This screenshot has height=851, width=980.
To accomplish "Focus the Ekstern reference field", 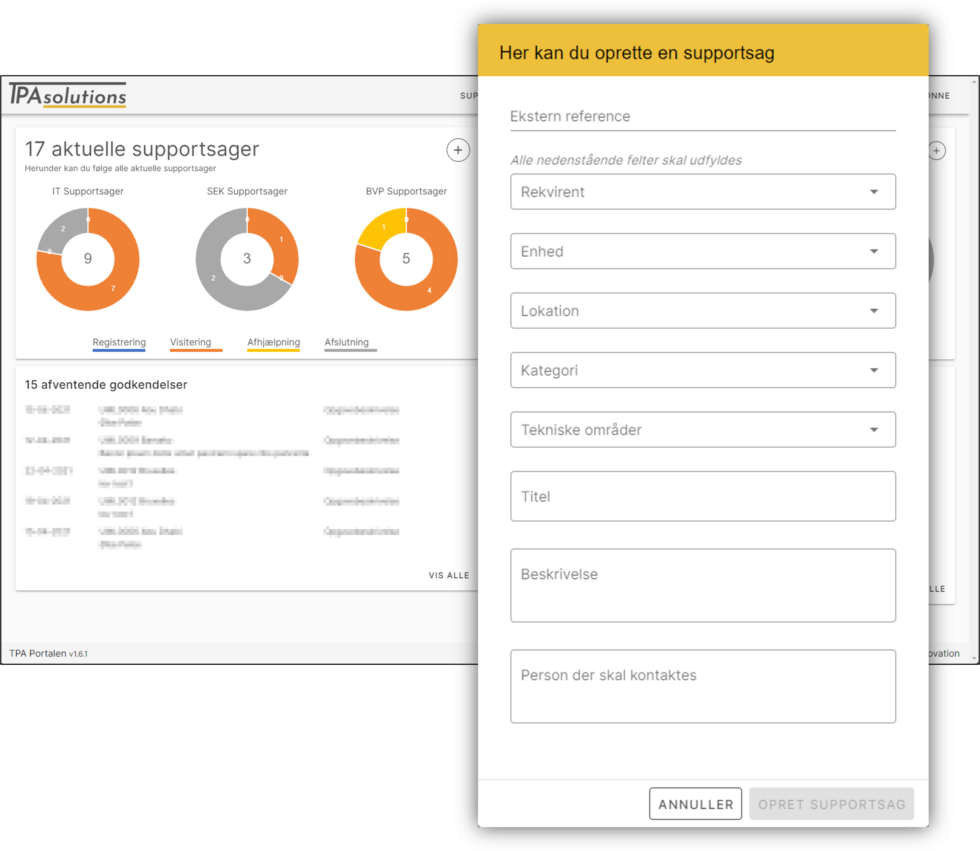I will [702, 116].
